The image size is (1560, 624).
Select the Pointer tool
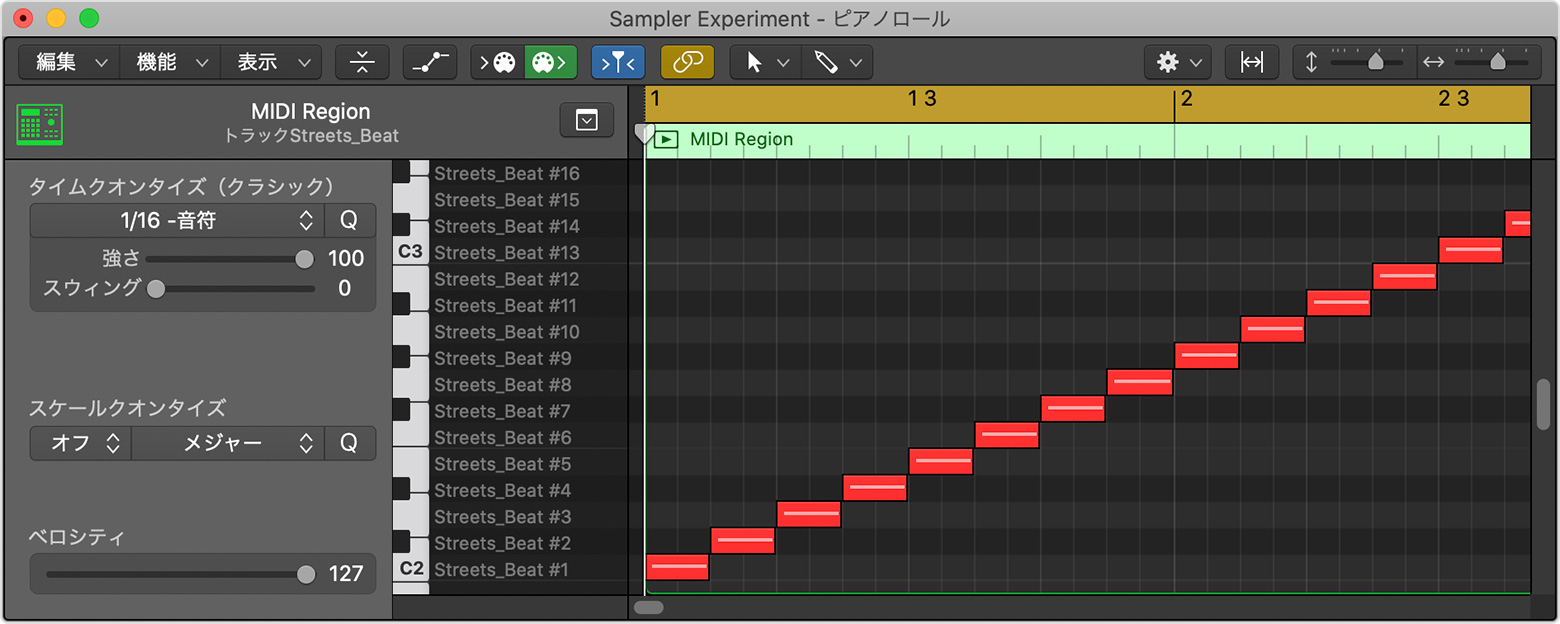(x=756, y=62)
